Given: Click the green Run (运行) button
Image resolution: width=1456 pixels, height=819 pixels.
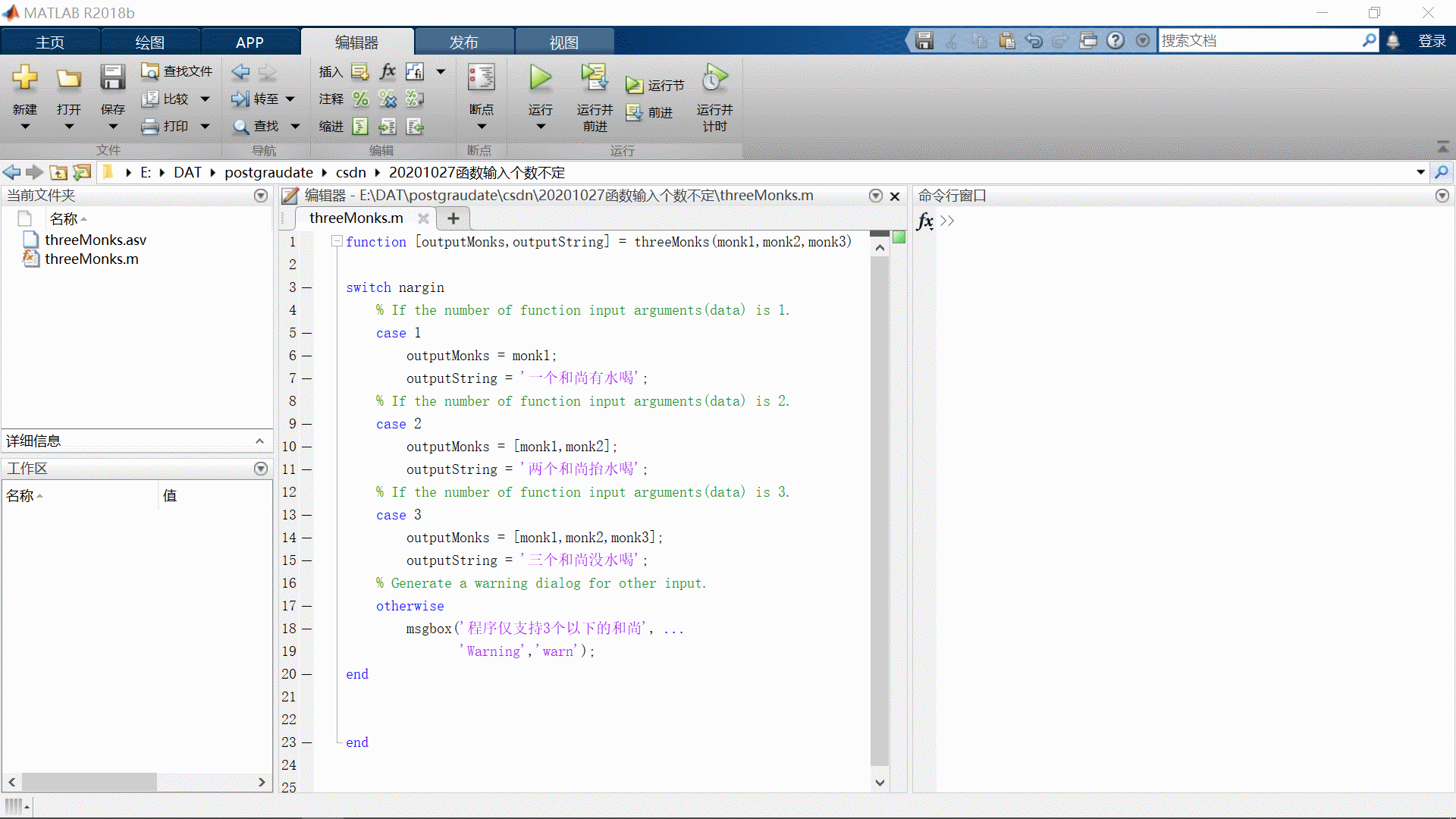Looking at the screenshot, I should click(x=541, y=77).
